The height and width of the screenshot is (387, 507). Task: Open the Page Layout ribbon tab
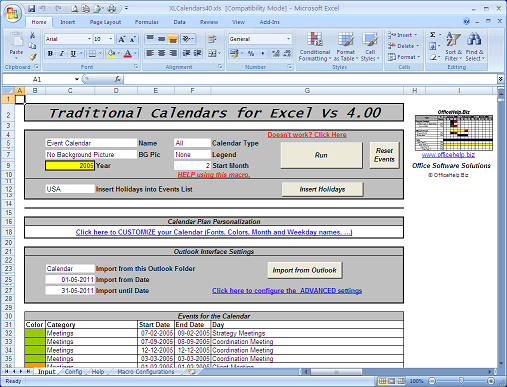pyautogui.click(x=105, y=22)
